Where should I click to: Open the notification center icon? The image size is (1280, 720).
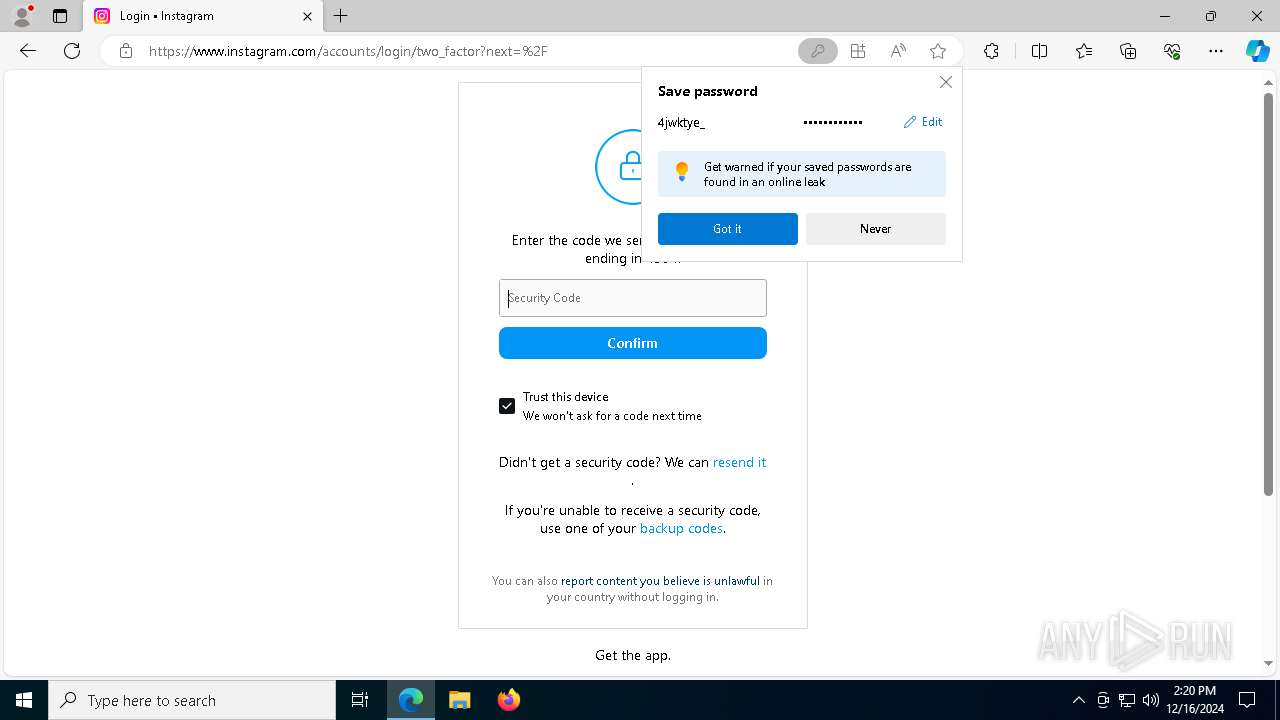(1247, 700)
